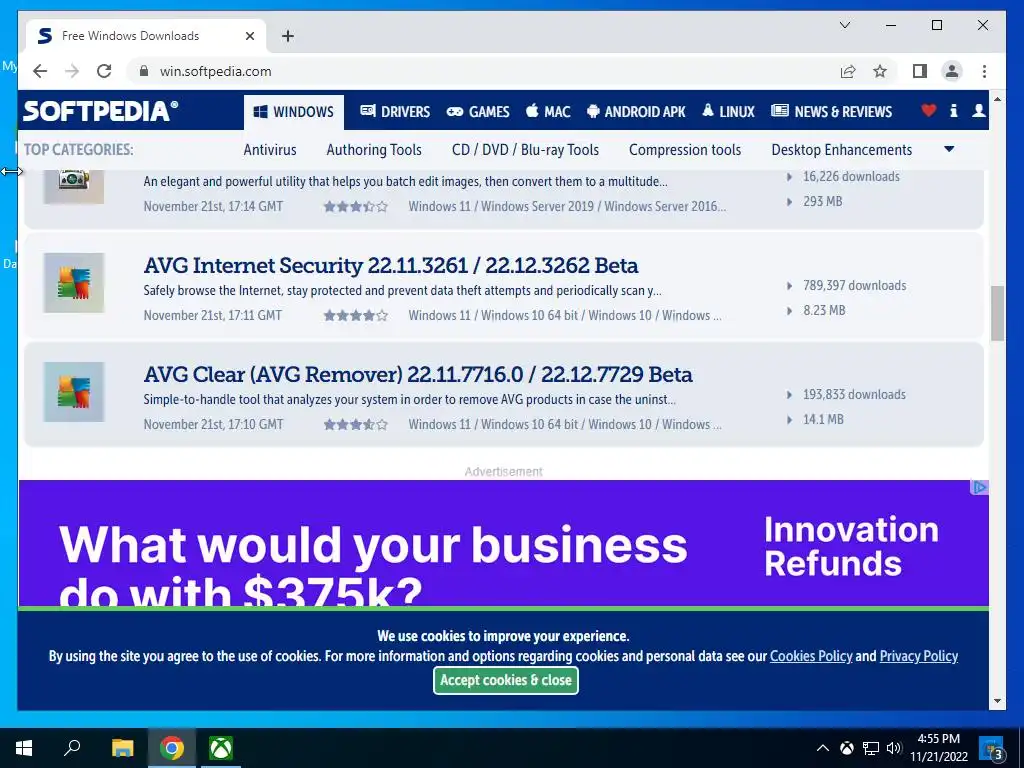The image size is (1024, 768).
Task: Open the Antivirus category
Action: pos(270,150)
